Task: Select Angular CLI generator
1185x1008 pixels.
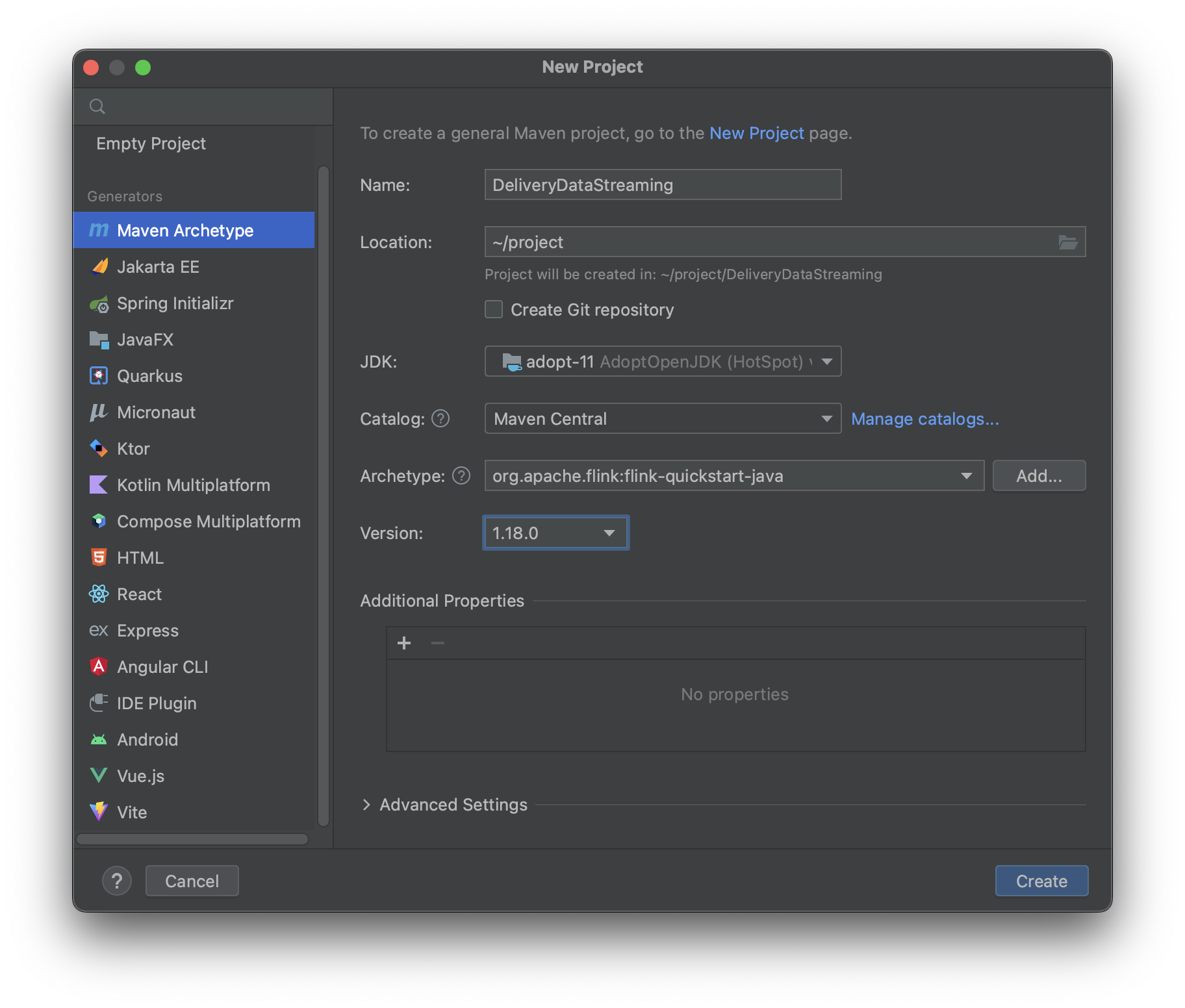Action: coord(194,666)
